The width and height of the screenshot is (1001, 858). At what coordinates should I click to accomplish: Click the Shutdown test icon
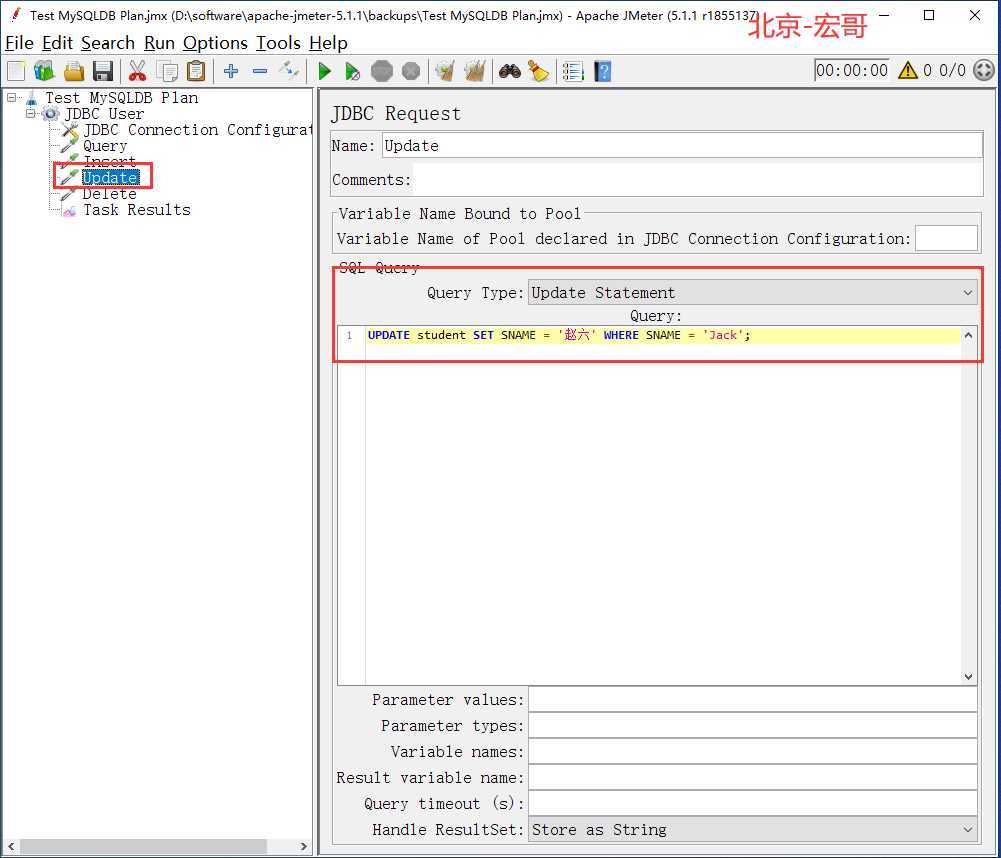(x=411, y=71)
